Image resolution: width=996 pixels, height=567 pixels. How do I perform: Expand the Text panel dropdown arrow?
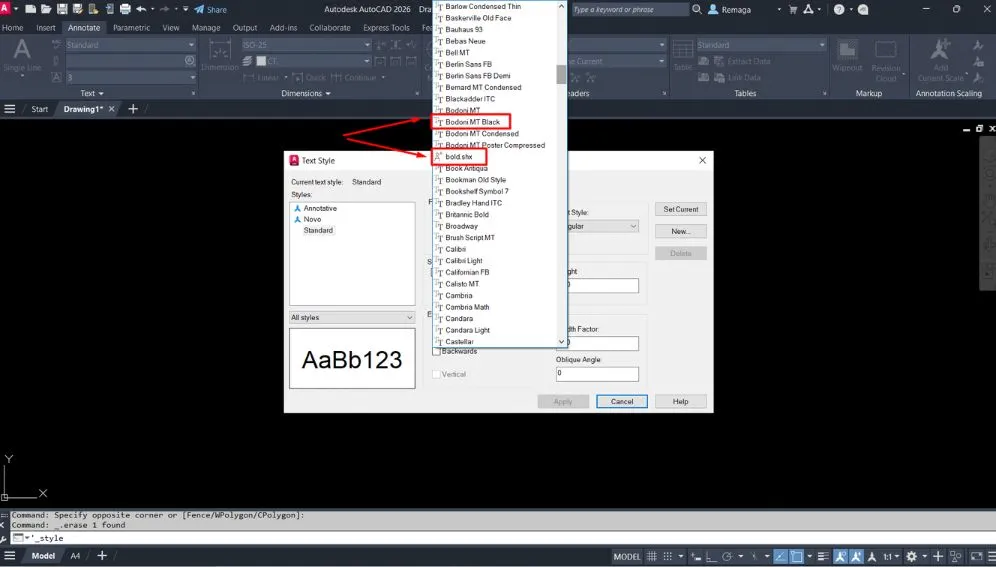(101, 93)
